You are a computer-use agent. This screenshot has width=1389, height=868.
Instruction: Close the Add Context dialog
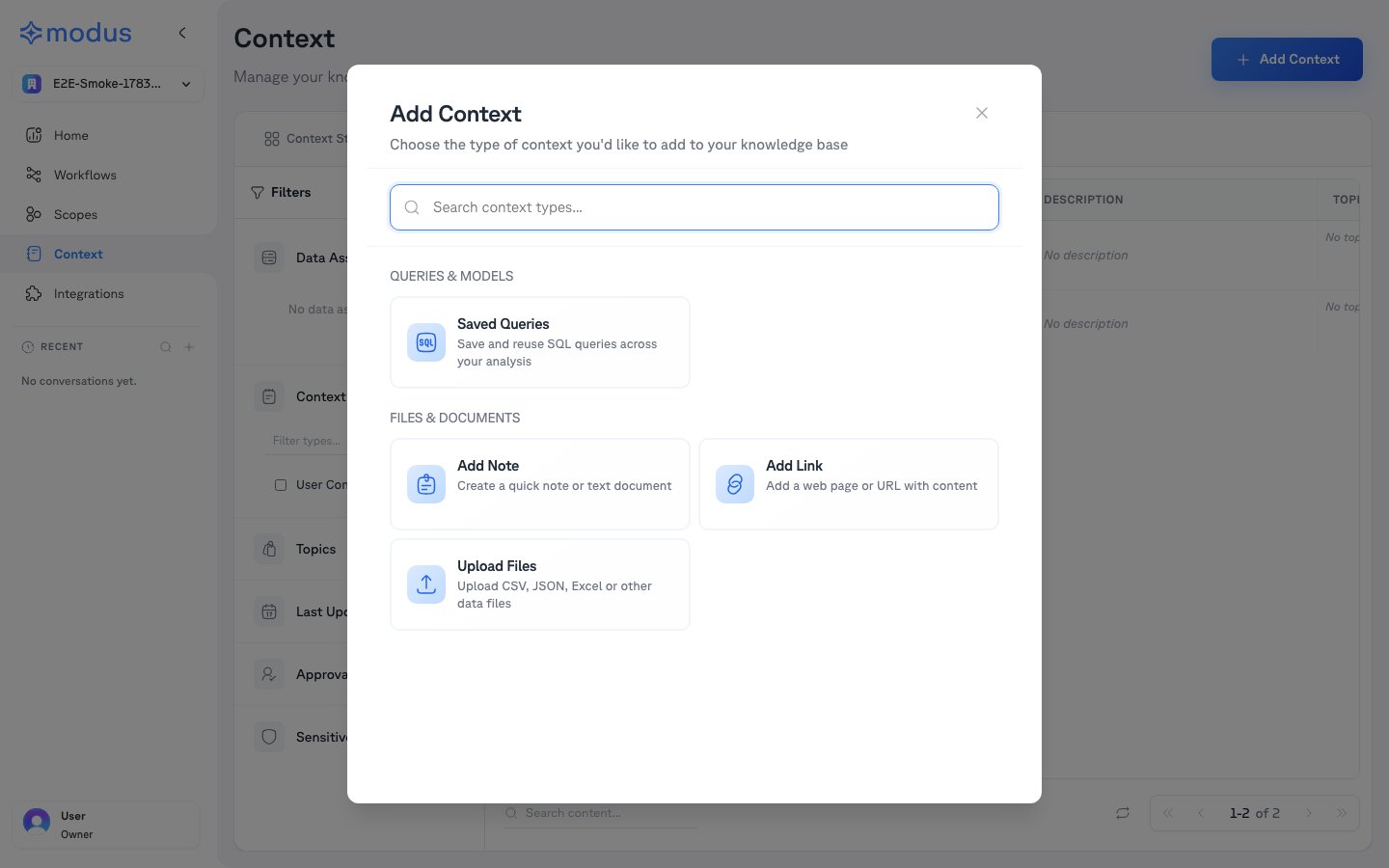[x=982, y=113]
